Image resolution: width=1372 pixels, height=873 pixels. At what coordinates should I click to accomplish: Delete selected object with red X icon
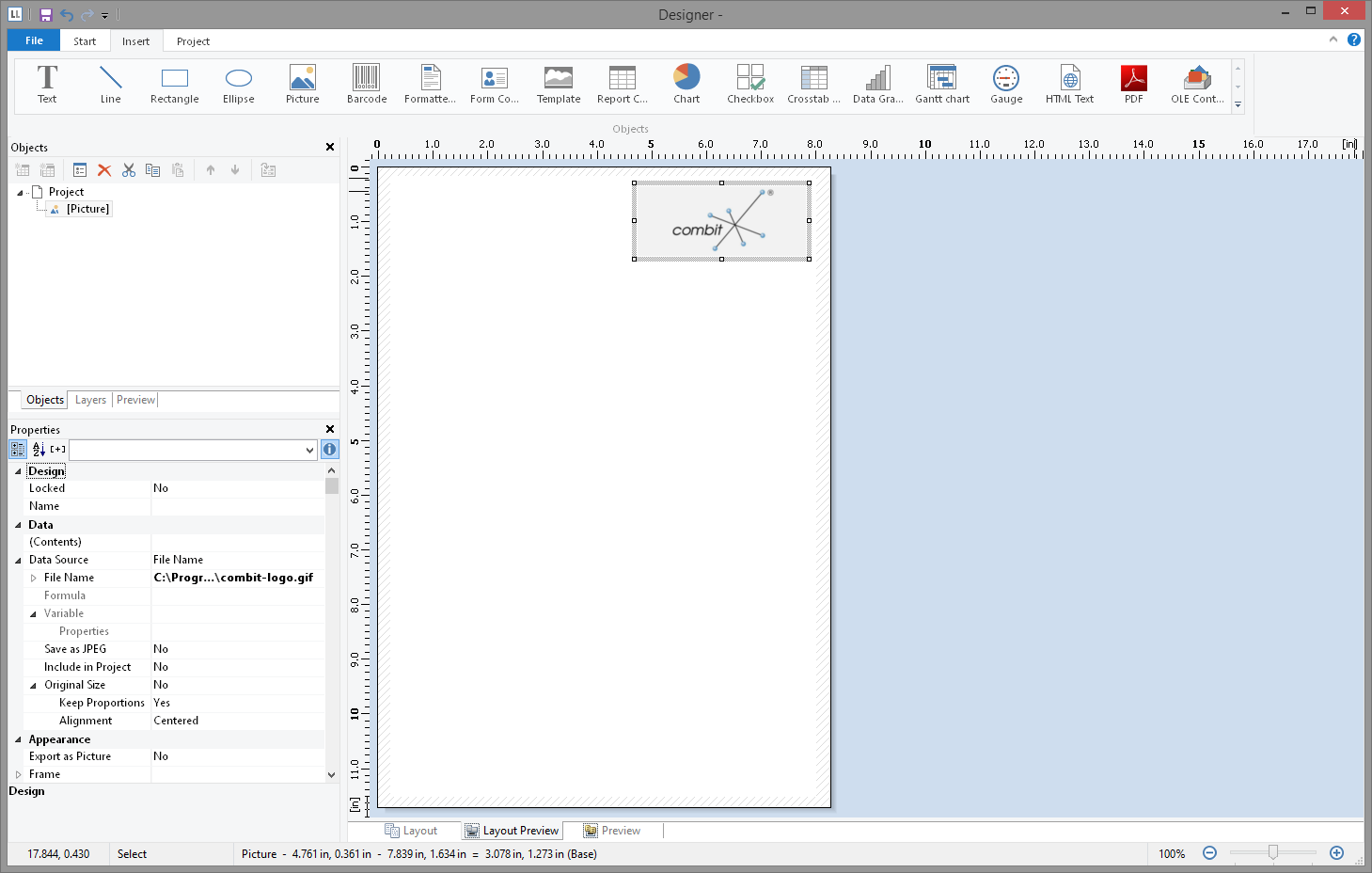pyautogui.click(x=104, y=170)
